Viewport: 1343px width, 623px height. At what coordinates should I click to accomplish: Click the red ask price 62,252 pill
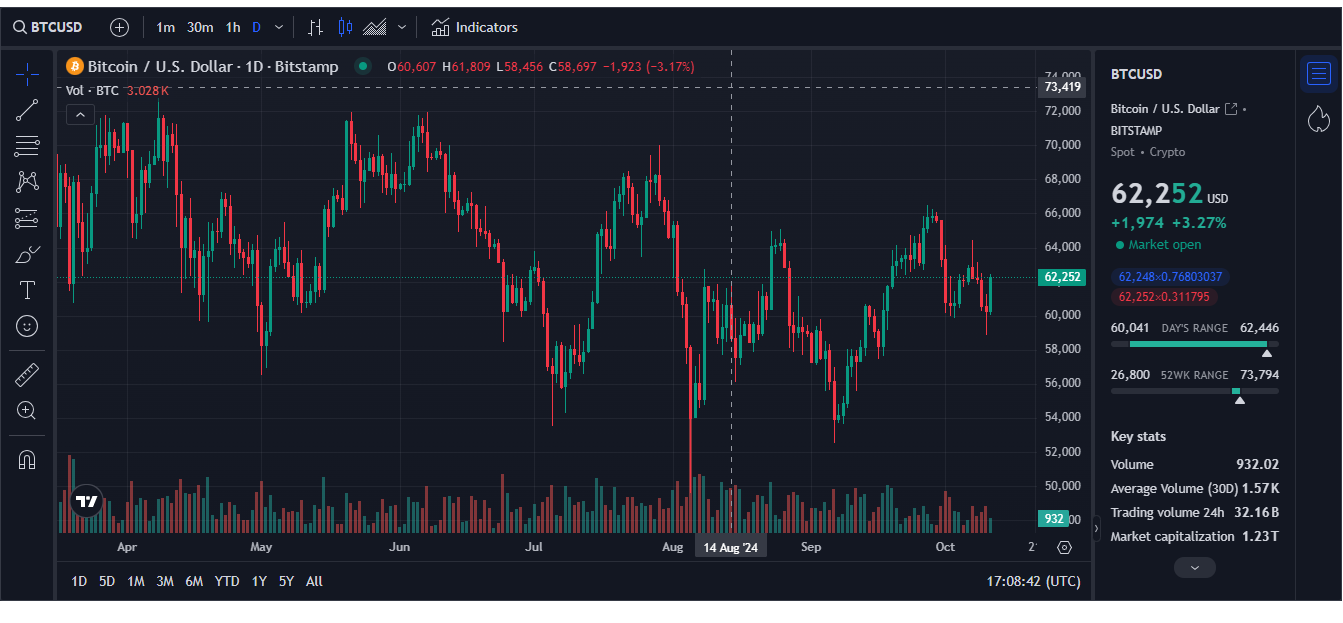(x=1164, y=297)
